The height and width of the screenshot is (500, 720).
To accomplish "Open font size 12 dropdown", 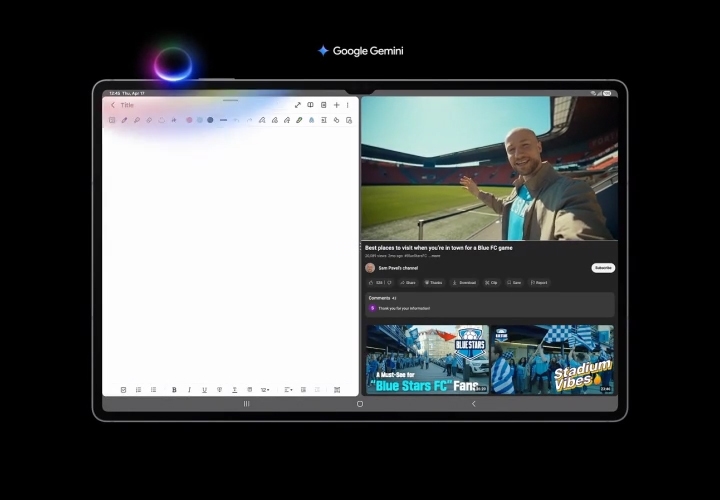I will (x=265, y=390).
